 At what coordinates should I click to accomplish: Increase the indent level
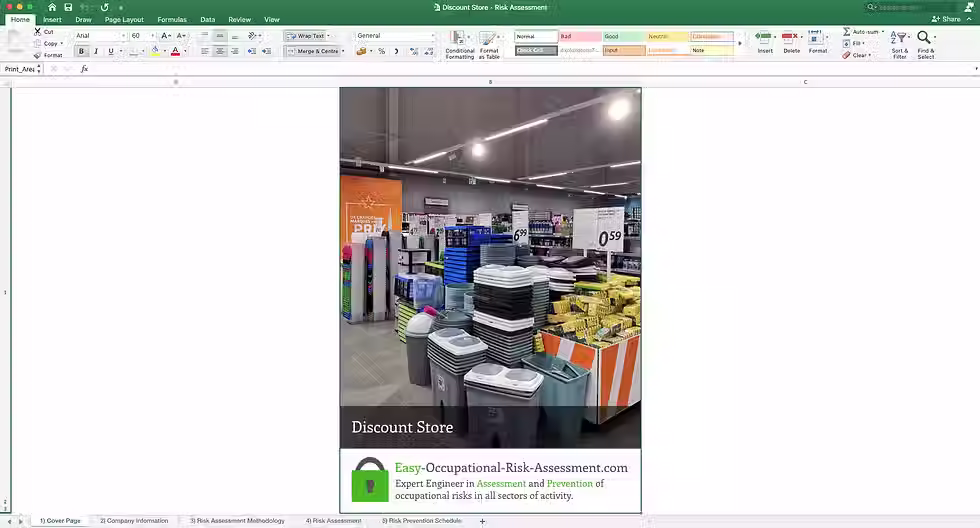click(x=266, y=51)
